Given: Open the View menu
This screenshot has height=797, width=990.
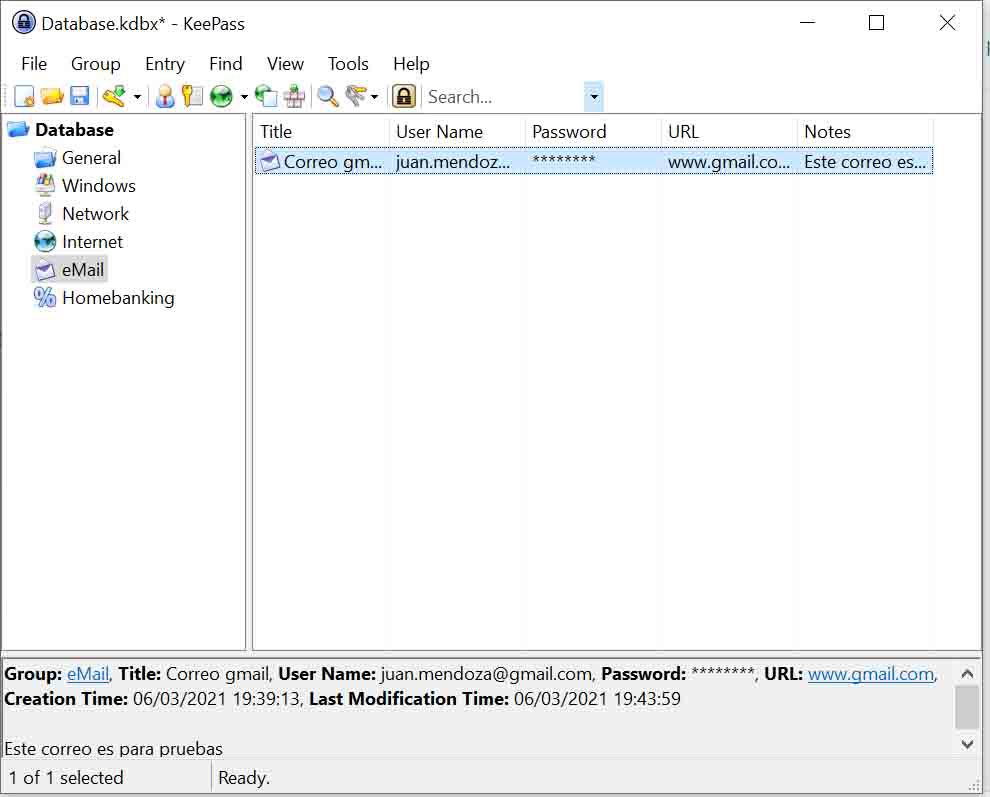Looking at the screenshot, I should pos(285,64).
